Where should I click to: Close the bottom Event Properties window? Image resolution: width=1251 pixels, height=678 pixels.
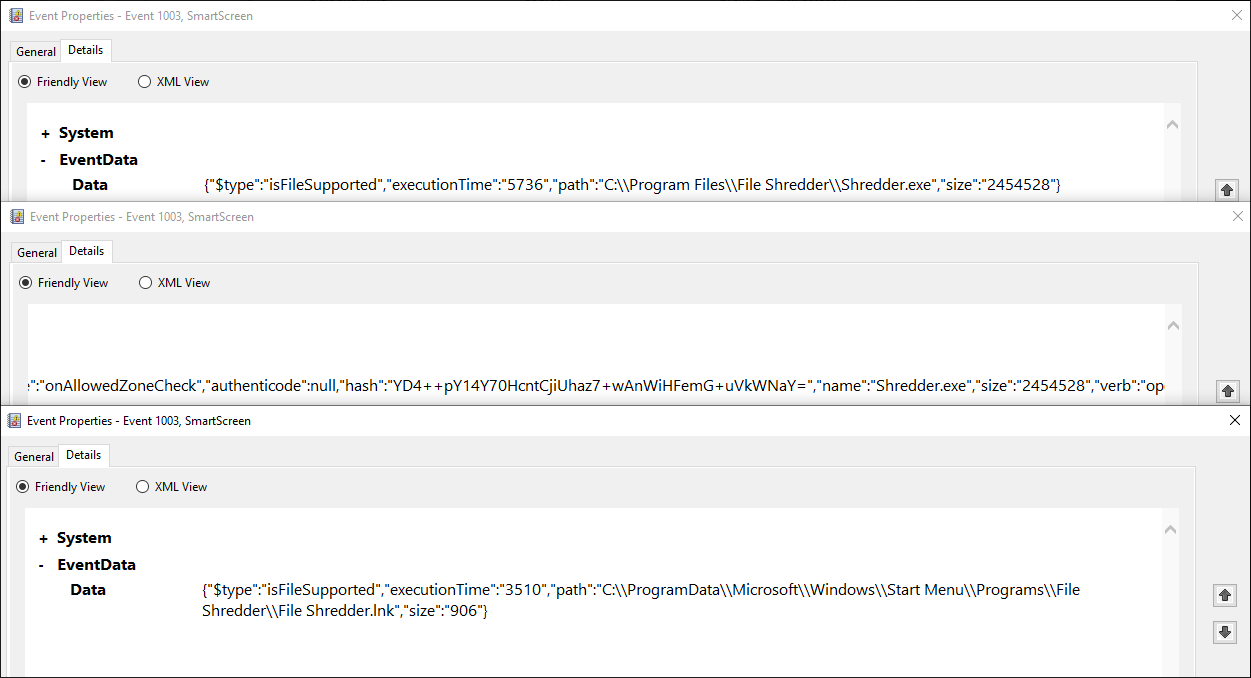pyautogui.click(x=1235, y=421)
